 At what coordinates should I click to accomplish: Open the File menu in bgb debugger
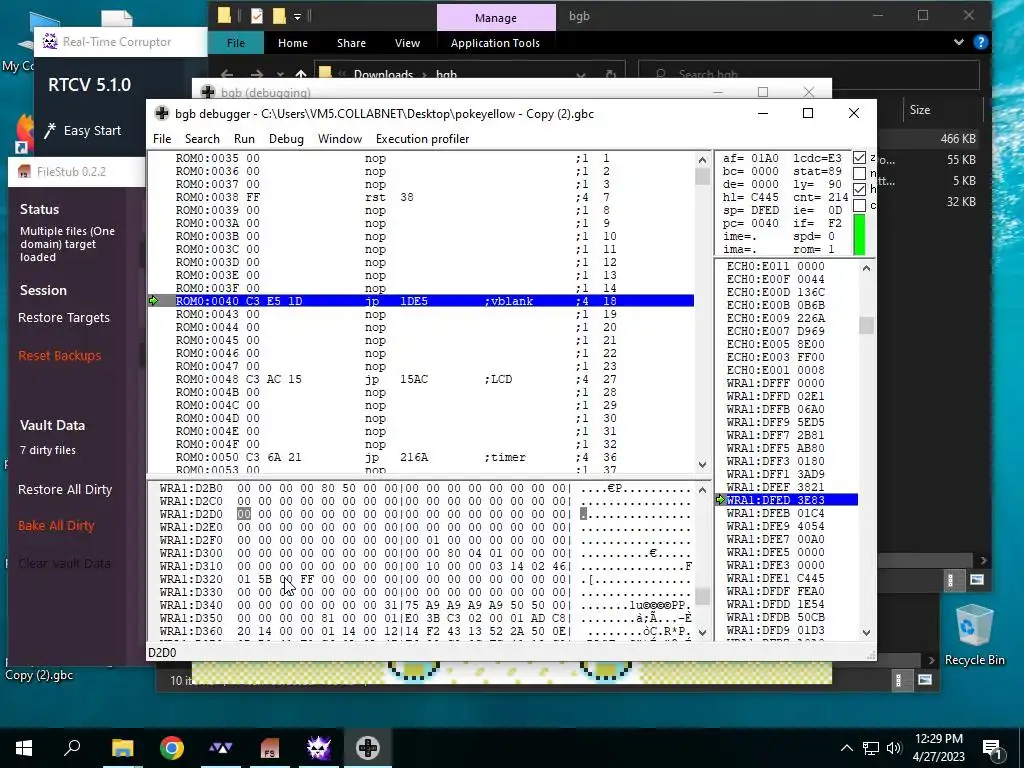coord(162,138)
